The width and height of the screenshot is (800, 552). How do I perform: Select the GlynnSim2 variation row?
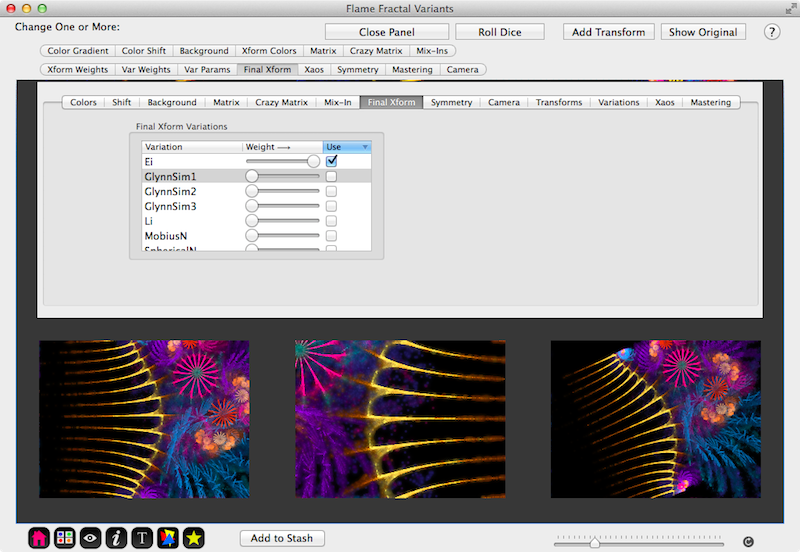point(257,191)
